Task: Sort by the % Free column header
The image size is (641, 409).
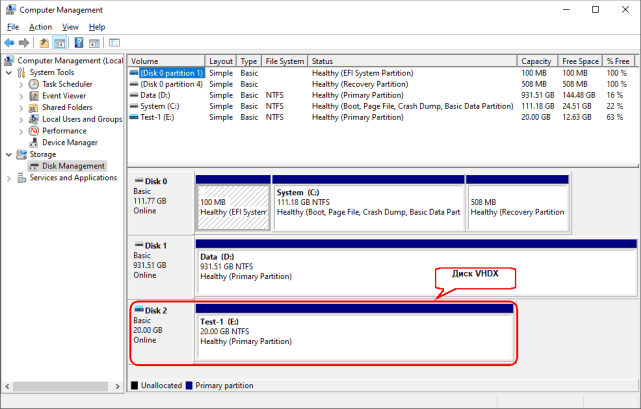Action: tap(619, 61)
